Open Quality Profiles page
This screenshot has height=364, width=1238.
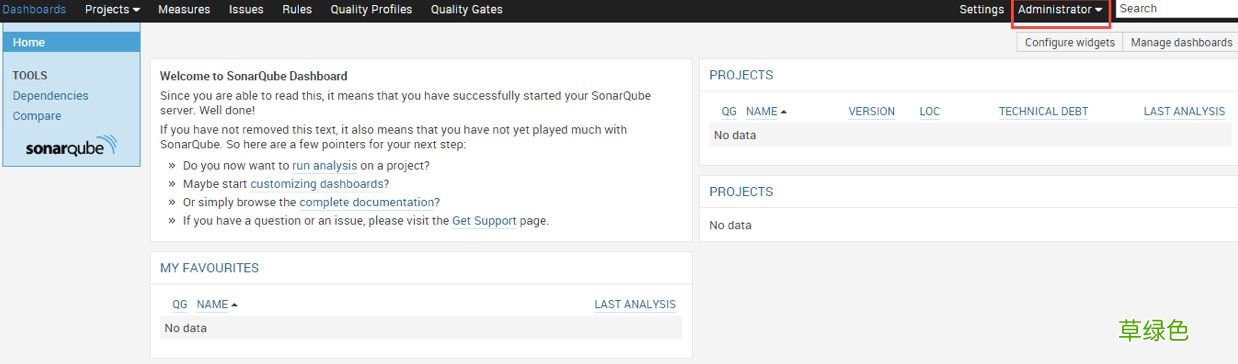click(371, 9)
